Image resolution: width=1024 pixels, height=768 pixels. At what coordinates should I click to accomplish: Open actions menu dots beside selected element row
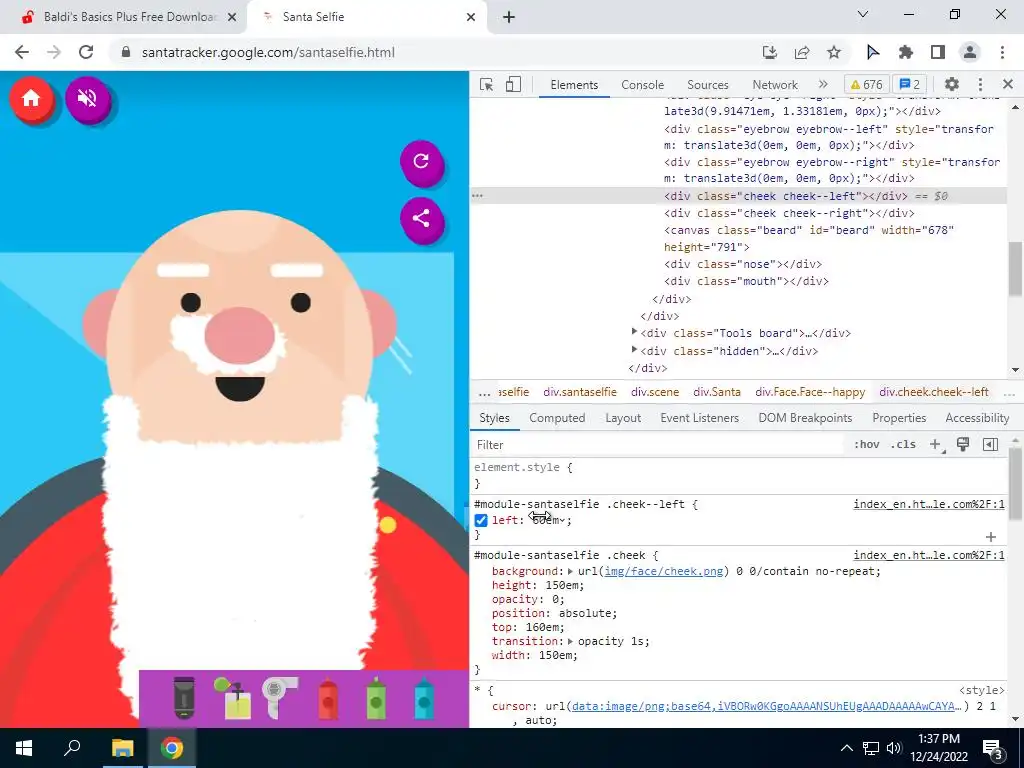(x=477, y=195)
